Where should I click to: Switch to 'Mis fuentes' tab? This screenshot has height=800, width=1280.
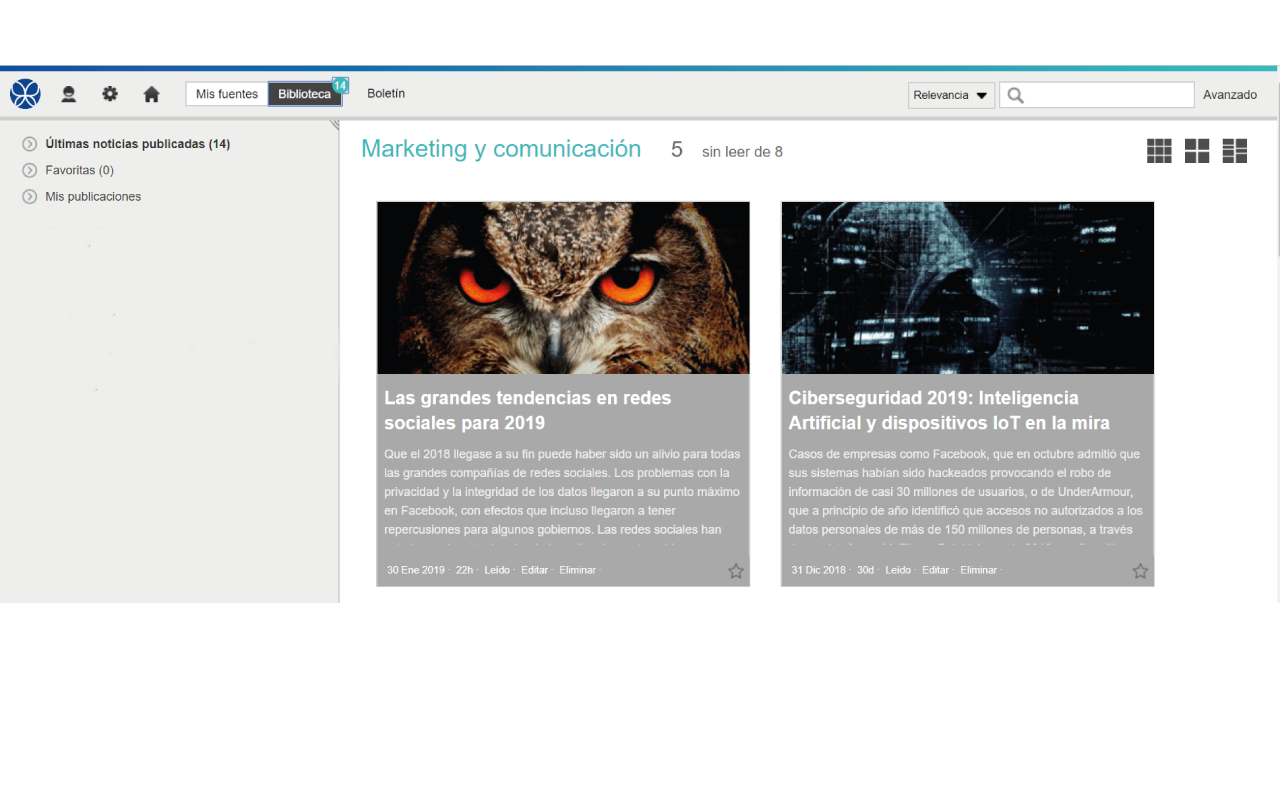coord(227,94)
